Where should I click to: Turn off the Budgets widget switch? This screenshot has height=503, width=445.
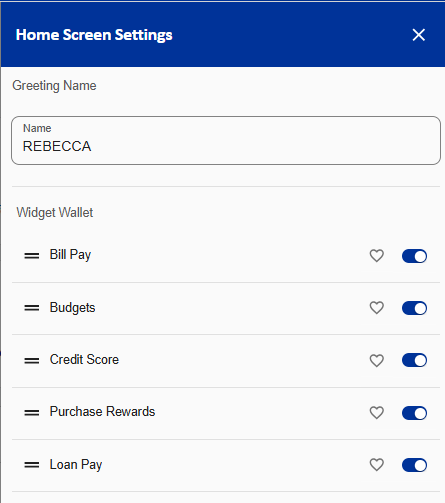pyautogui.click(x=414, y=308)
